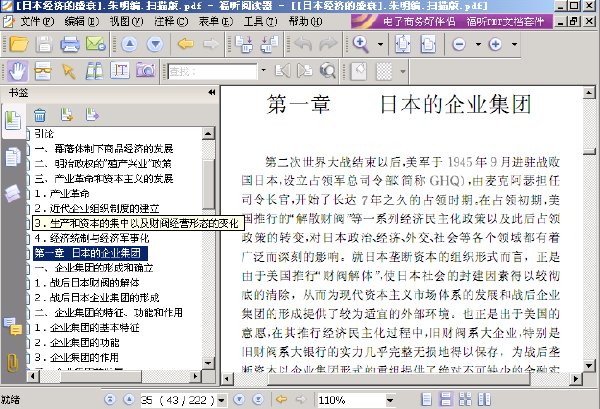The image size is (600, 409).
Task: Go to bookmark 1．战后日本财阀的解体
Action: [x=87, y=283]
